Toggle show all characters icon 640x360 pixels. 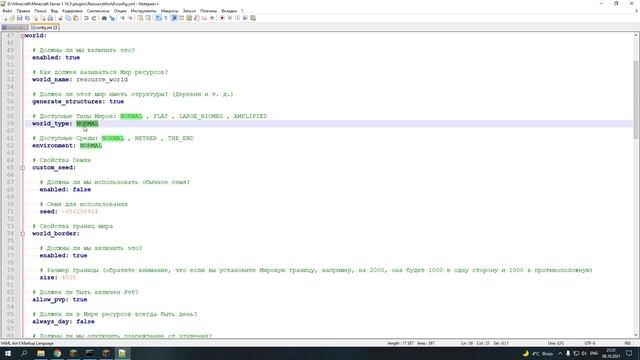click(166, 18)
